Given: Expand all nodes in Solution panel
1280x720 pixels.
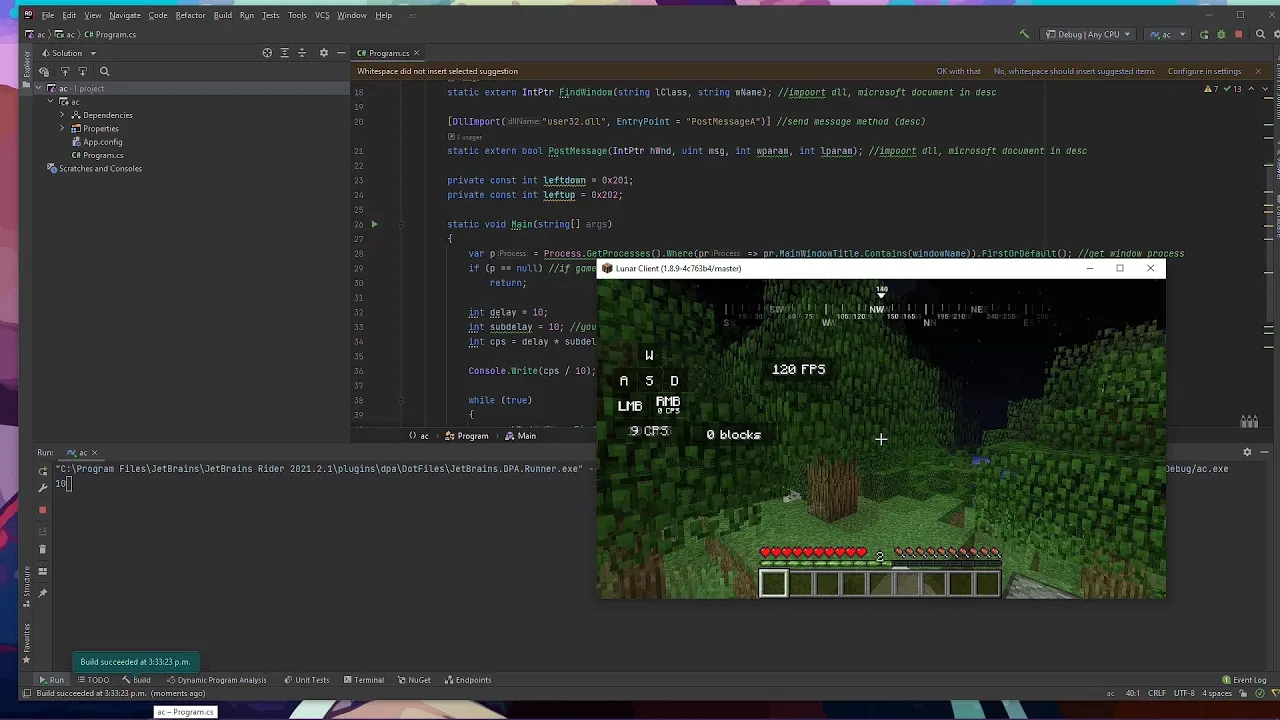Looking at the screenshot, I should click(284, 53).
